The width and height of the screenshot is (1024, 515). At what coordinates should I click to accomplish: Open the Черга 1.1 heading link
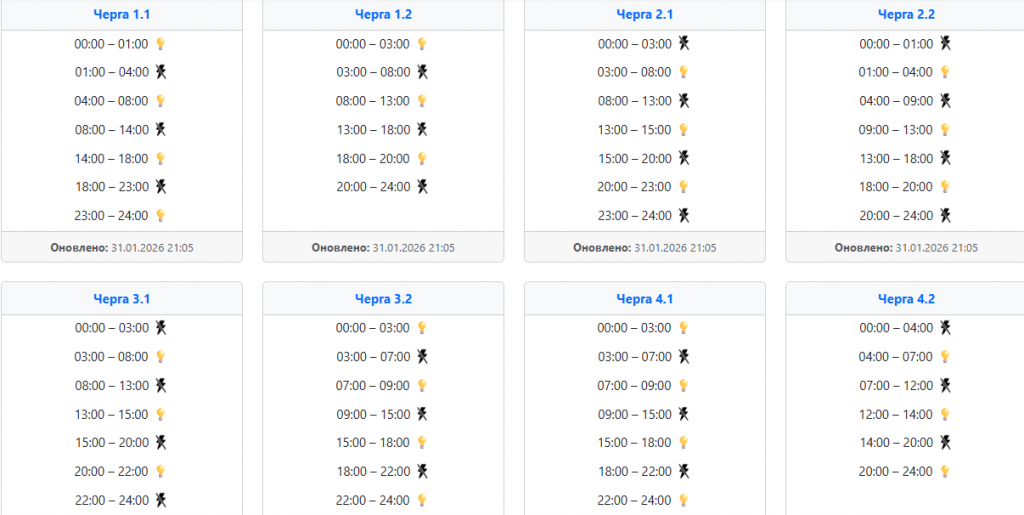[121, 15]
